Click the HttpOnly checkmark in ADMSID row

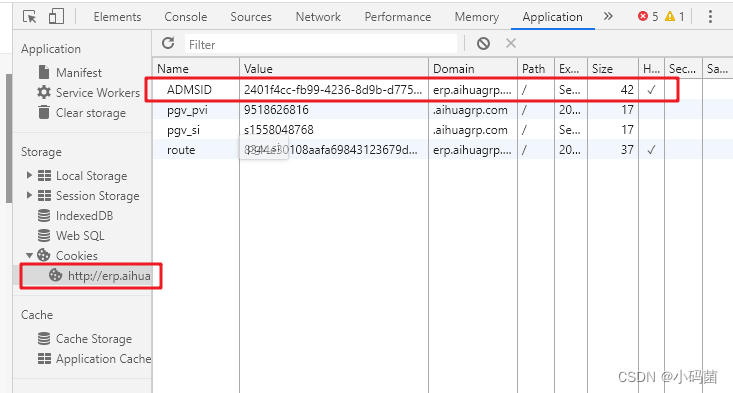651,90
